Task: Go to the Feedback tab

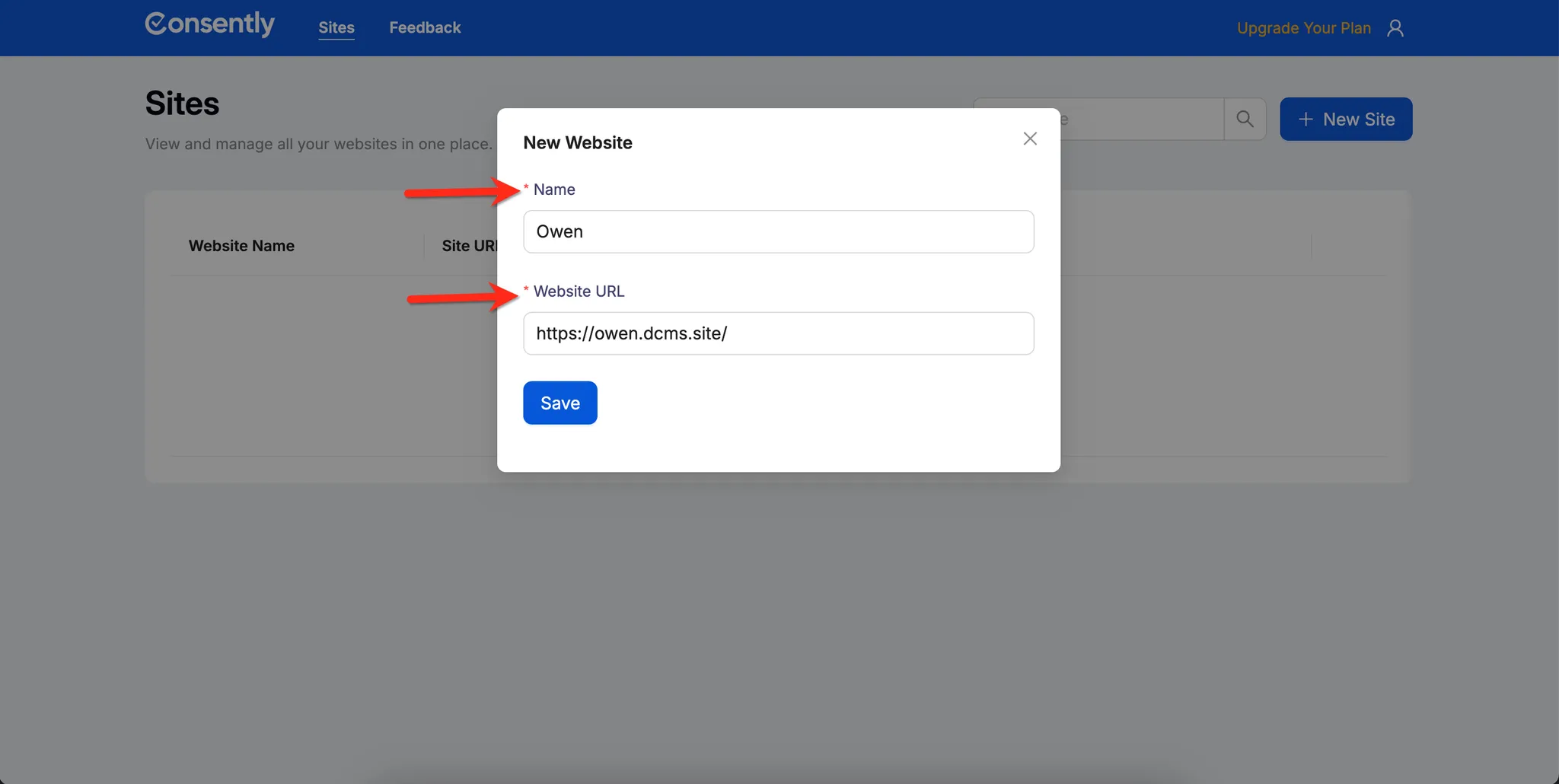Action: [x=425, y=28]
